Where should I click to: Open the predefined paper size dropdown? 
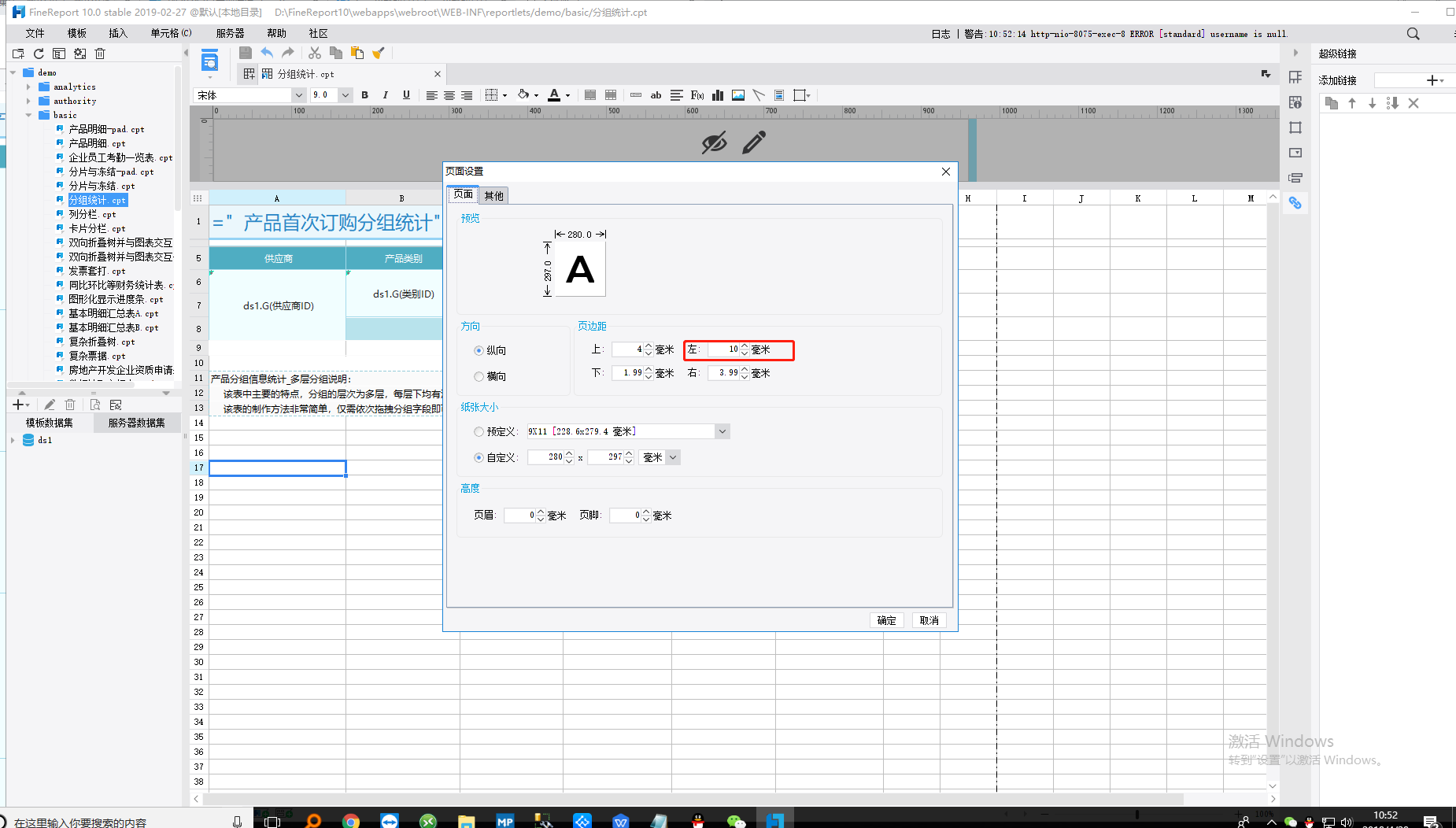click(722, 431)
